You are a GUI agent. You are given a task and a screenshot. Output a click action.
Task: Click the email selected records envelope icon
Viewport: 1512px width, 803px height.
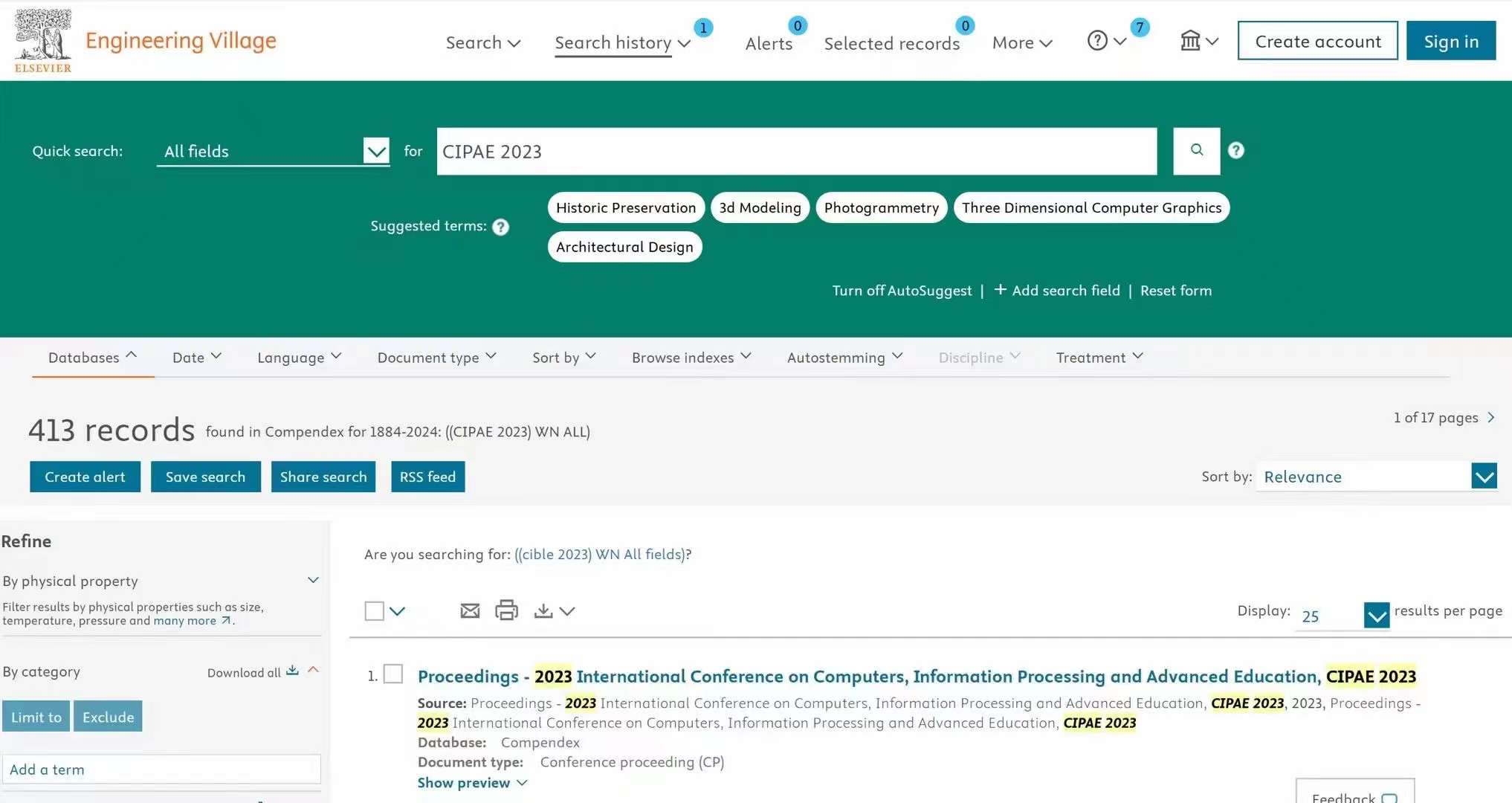(x=470, y=611)
